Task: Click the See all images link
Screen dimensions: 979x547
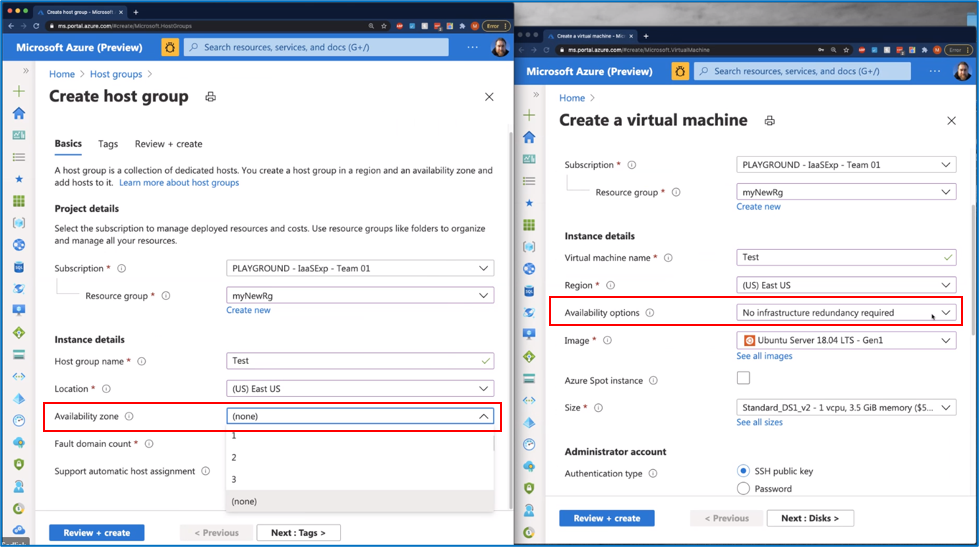Action: (x=764, y=356)
